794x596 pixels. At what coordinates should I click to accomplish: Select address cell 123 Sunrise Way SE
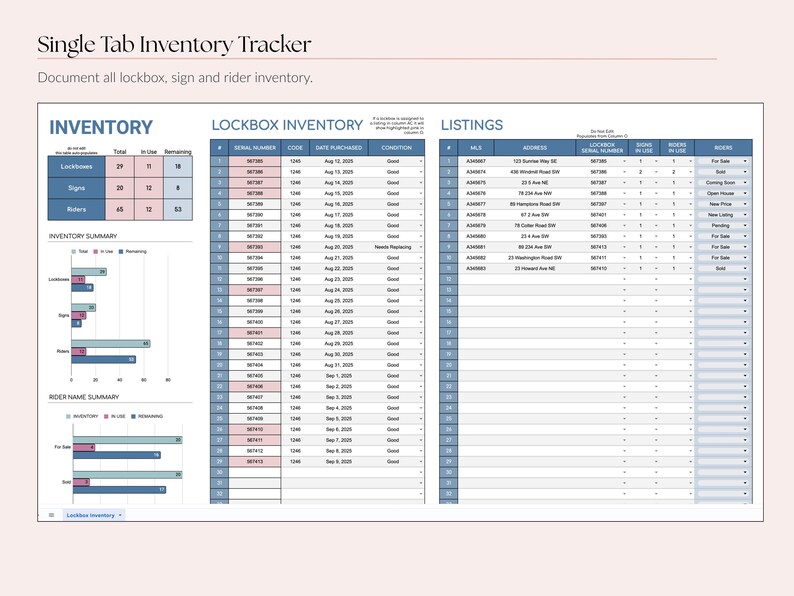535,161
